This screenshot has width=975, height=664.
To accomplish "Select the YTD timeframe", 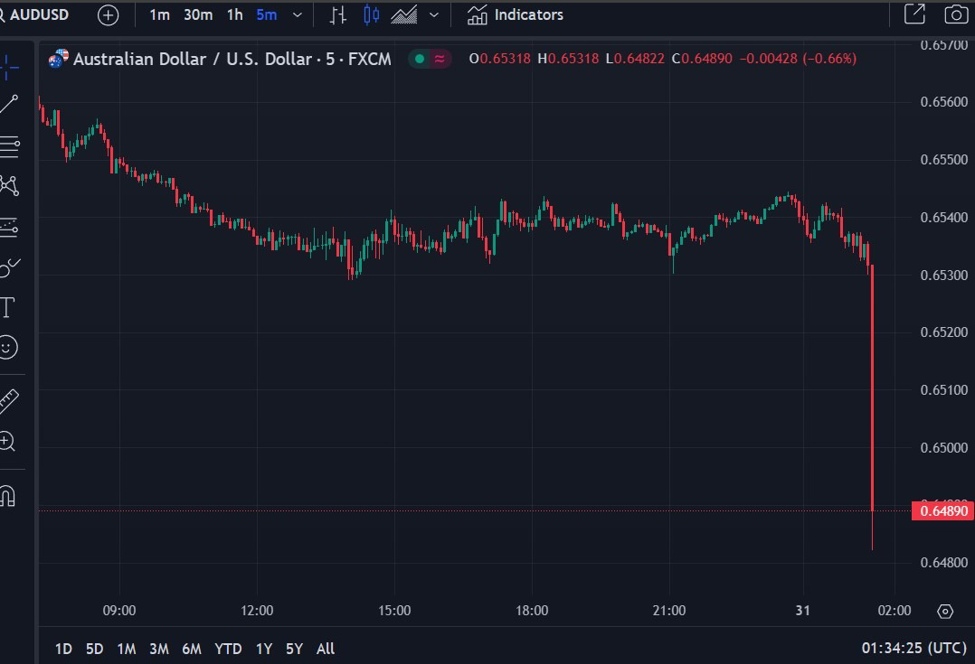I will click(x=228, y=648).
